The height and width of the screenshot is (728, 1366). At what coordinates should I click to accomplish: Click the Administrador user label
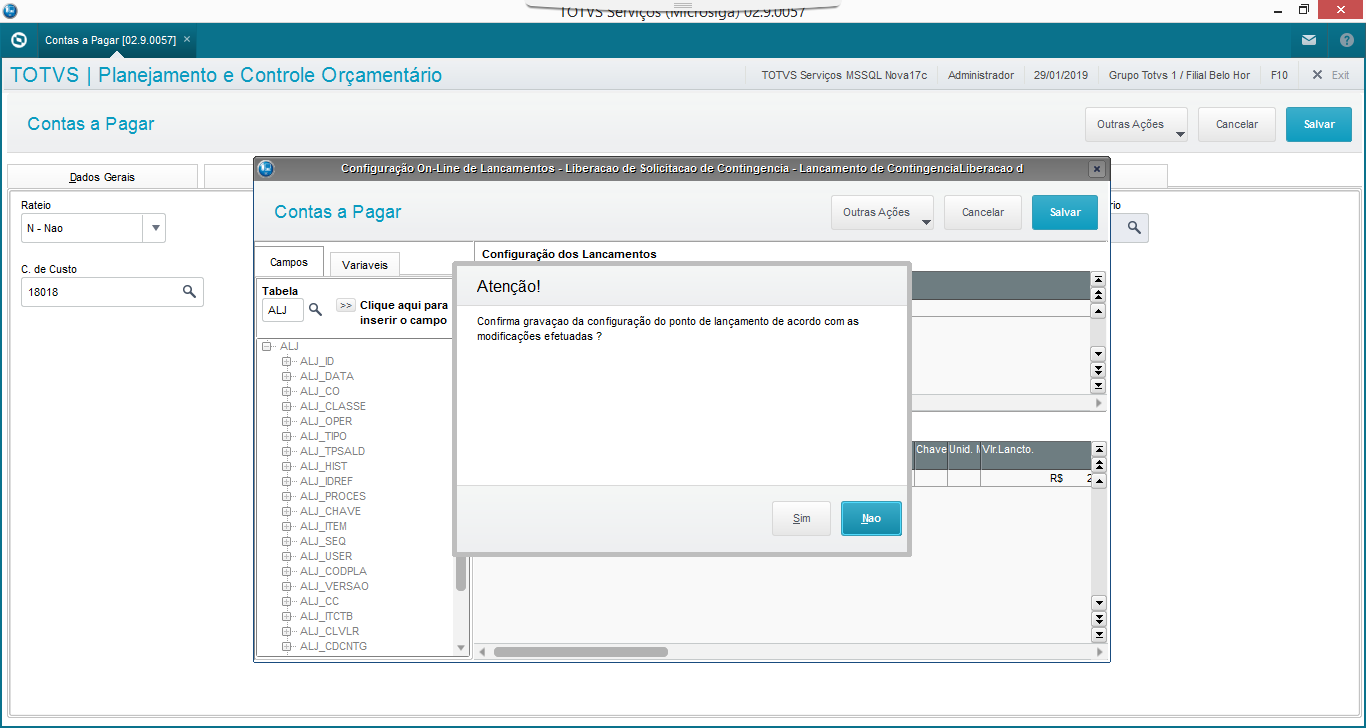point(980,75)
